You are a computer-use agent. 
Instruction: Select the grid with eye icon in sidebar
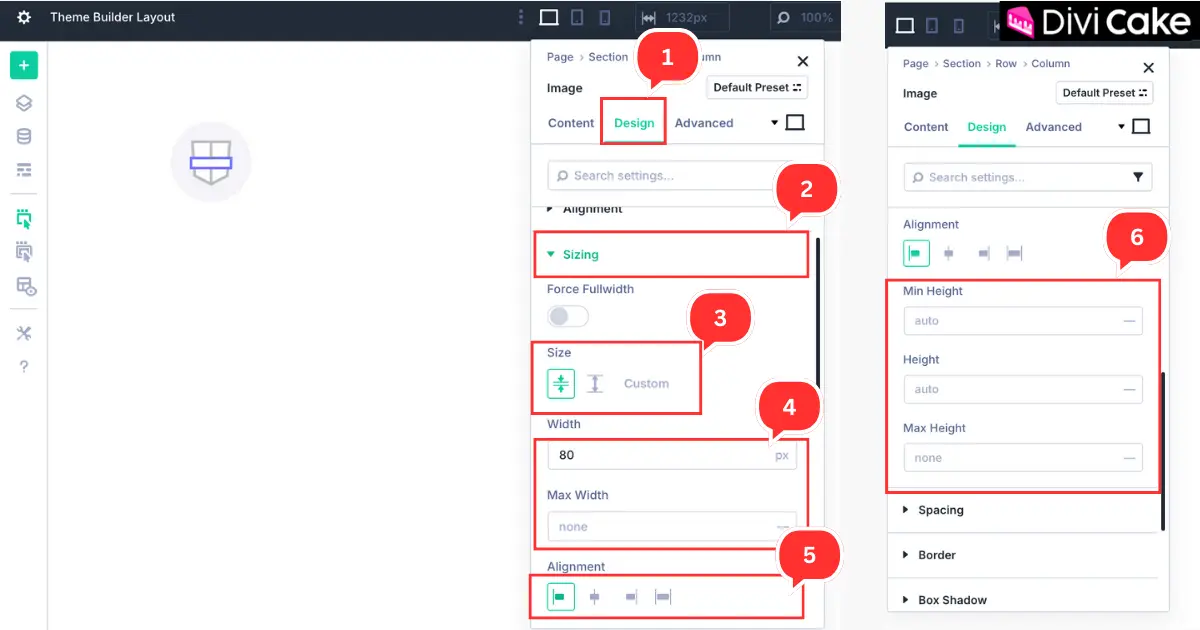(x=25, y=286)
